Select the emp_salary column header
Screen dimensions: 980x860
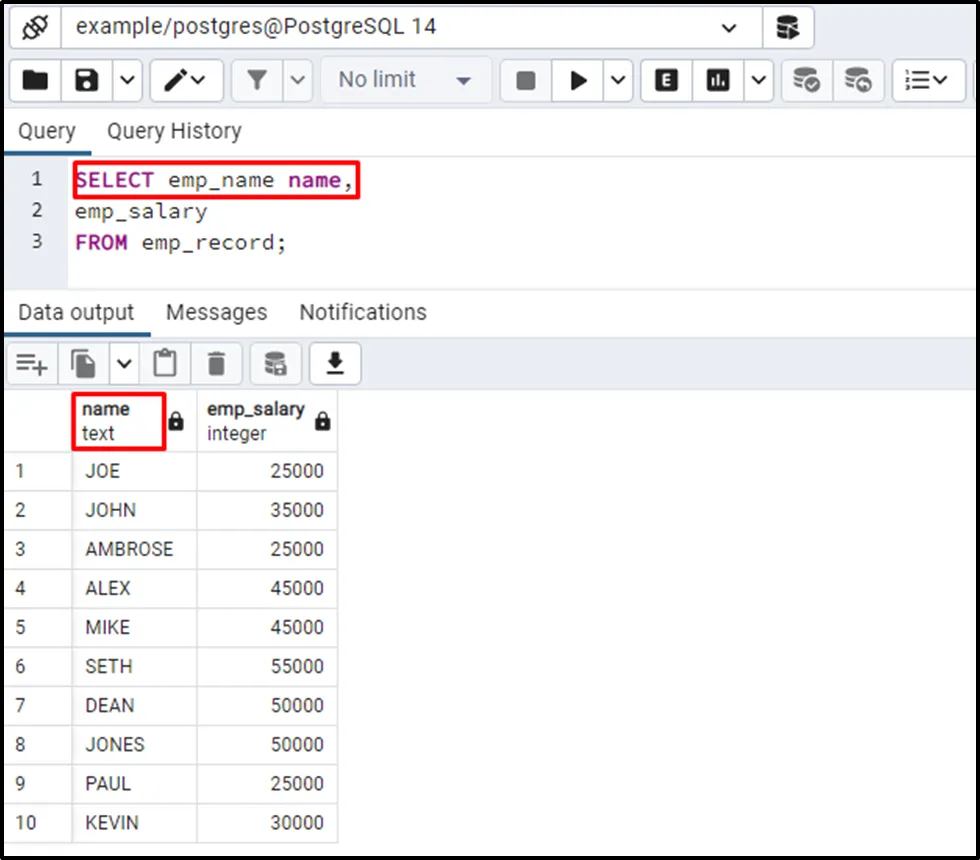tap(256, 420)
